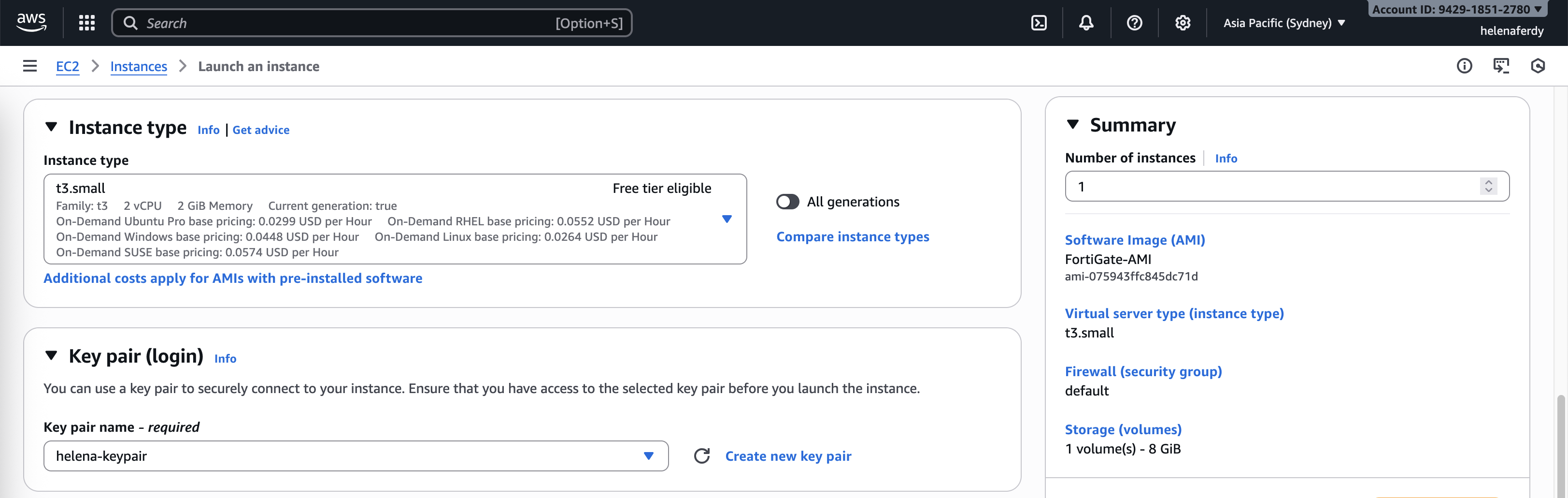
Task: Collapse the Instance type section
Action: (x=51, y=127)
